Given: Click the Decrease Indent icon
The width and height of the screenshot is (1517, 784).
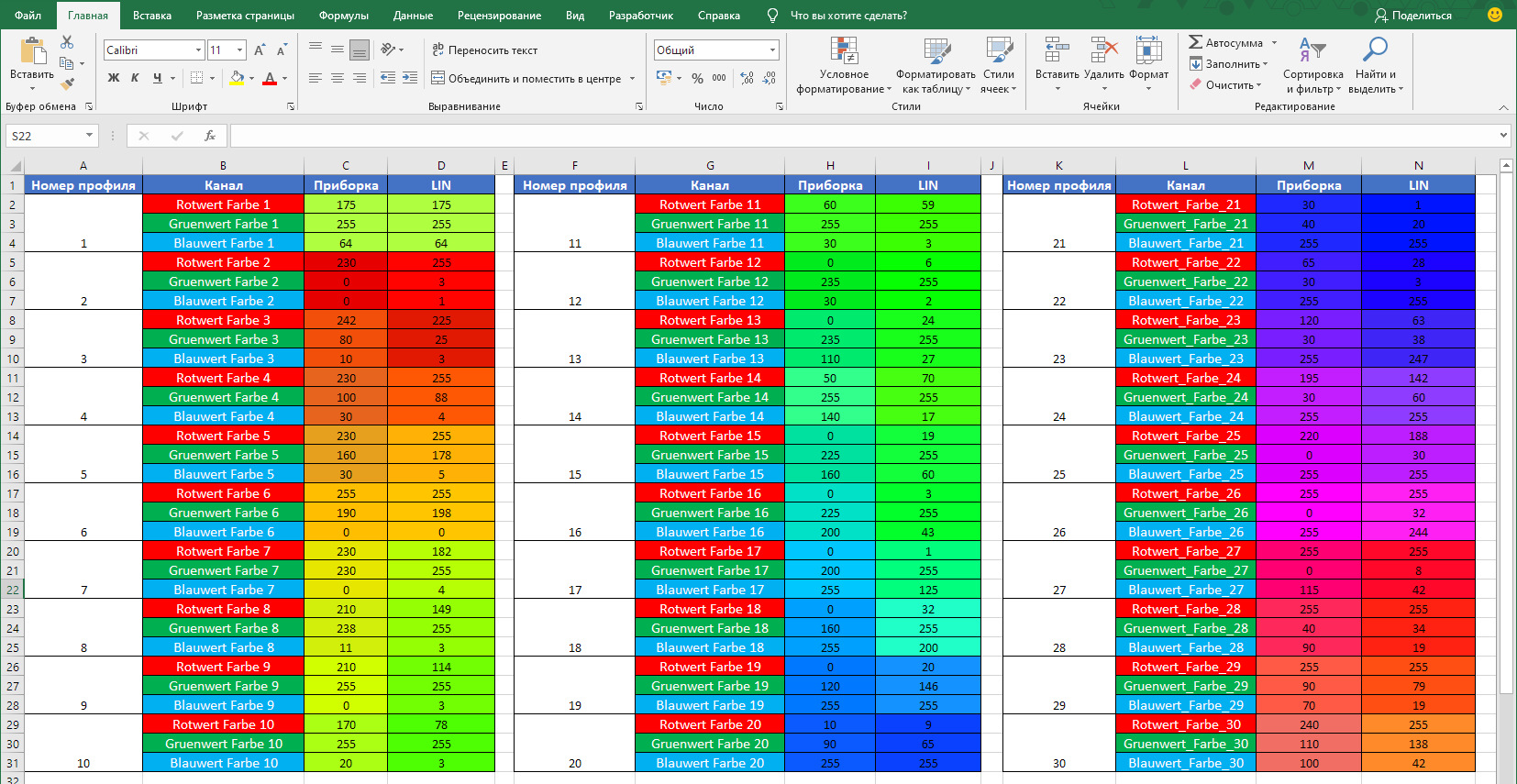Looking at the screenshot, I should pos(388,78).
